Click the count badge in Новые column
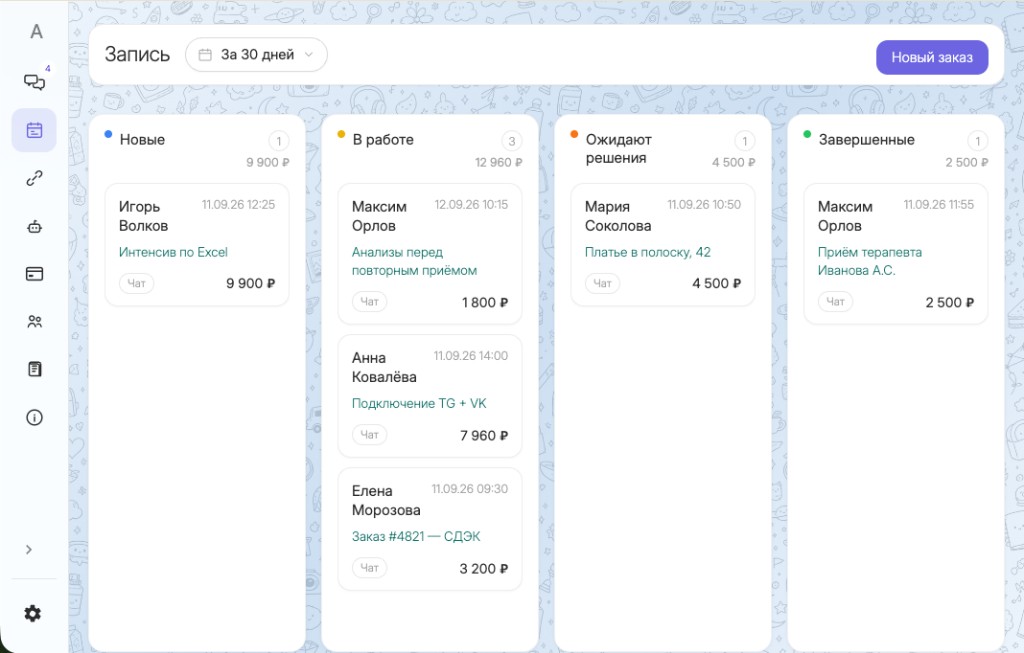 [x=279, y=141]
